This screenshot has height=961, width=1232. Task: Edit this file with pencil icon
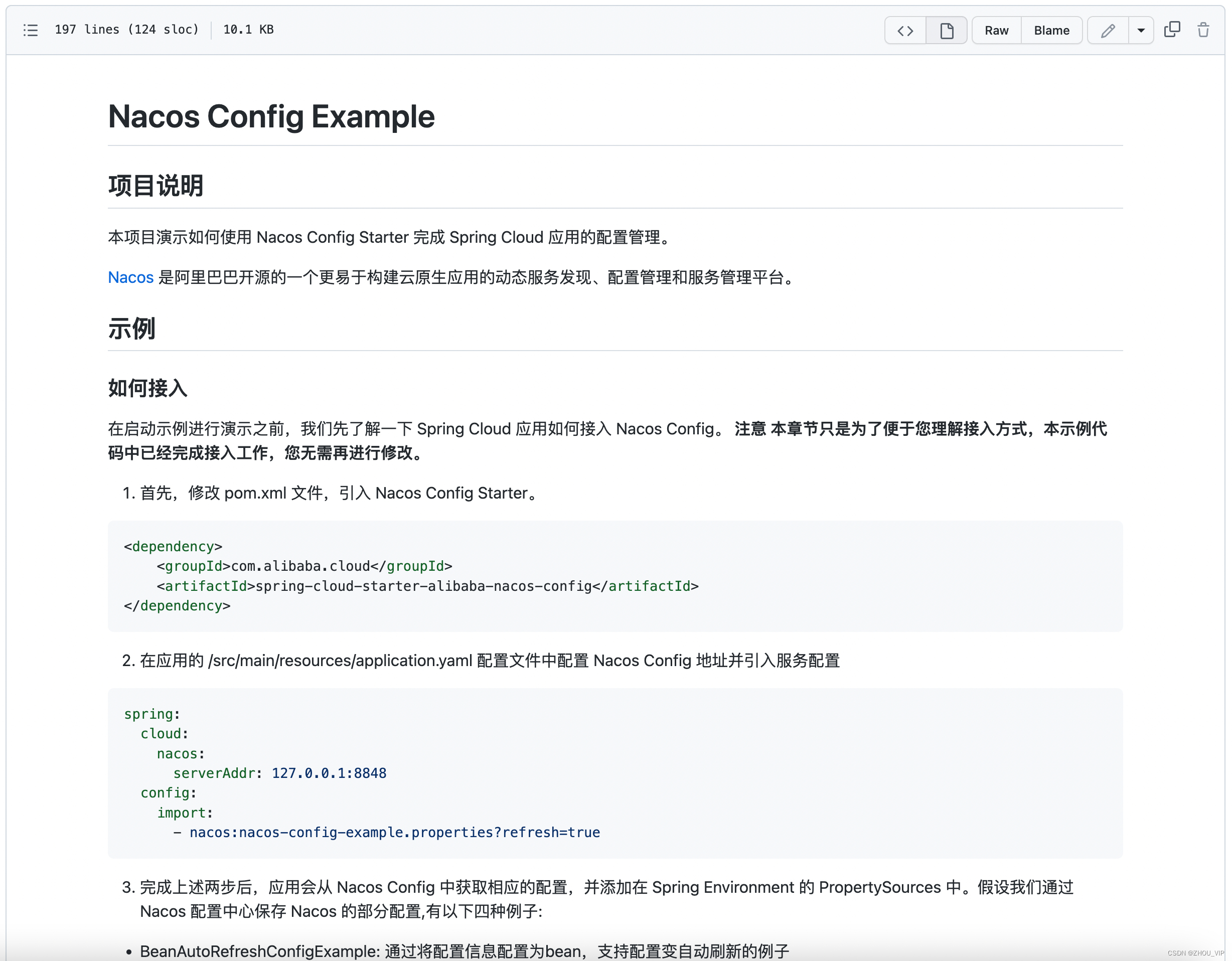[1108, 31]
